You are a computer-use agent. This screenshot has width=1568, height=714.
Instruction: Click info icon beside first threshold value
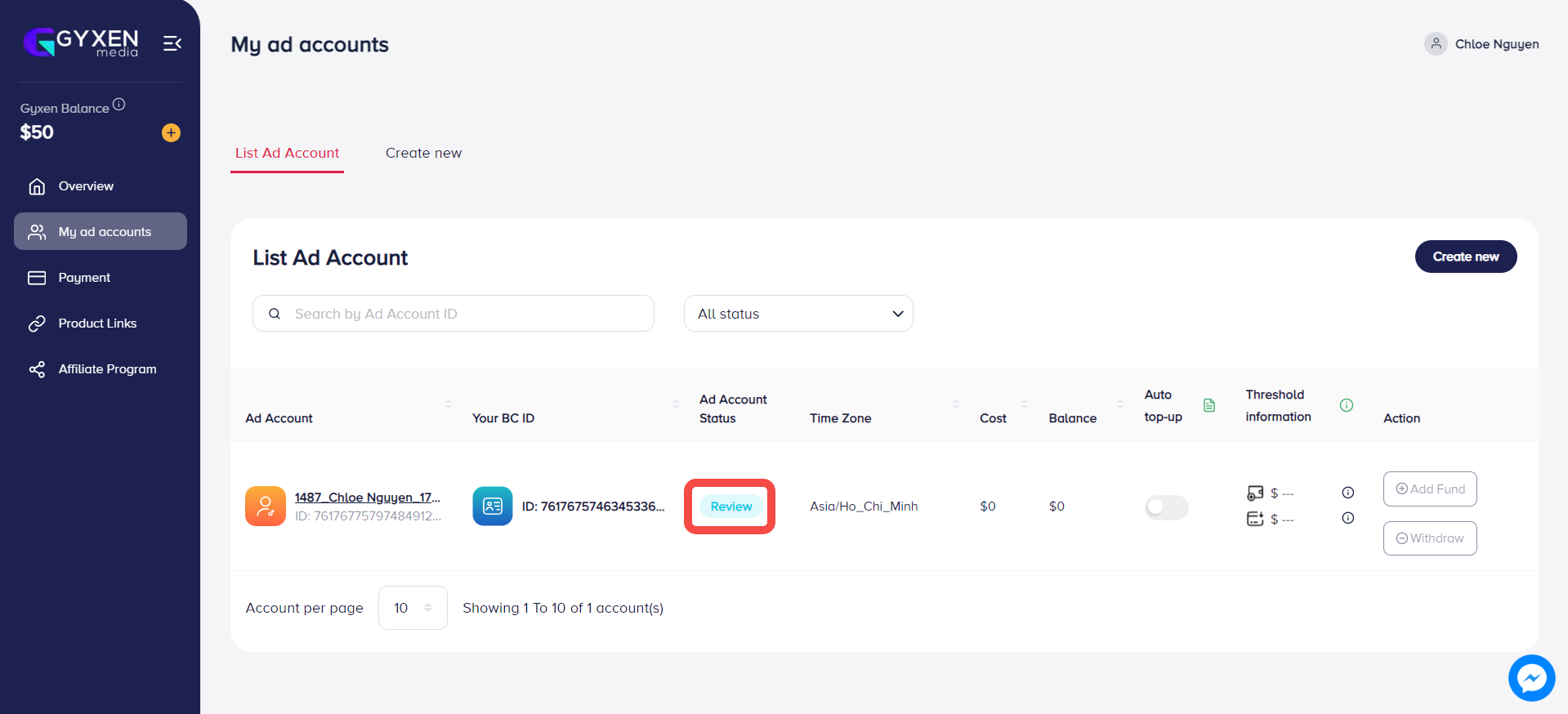pyautogui.click(x=1348, y=493)
